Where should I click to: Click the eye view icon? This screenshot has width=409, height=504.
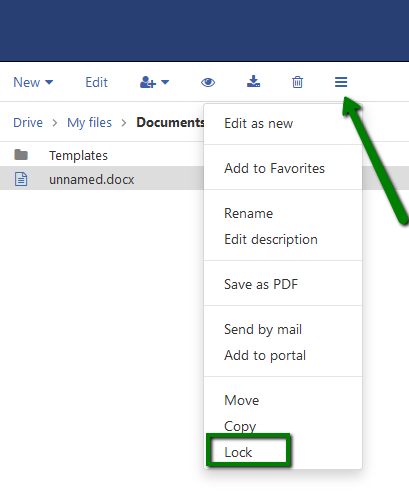tap(208, 82)
